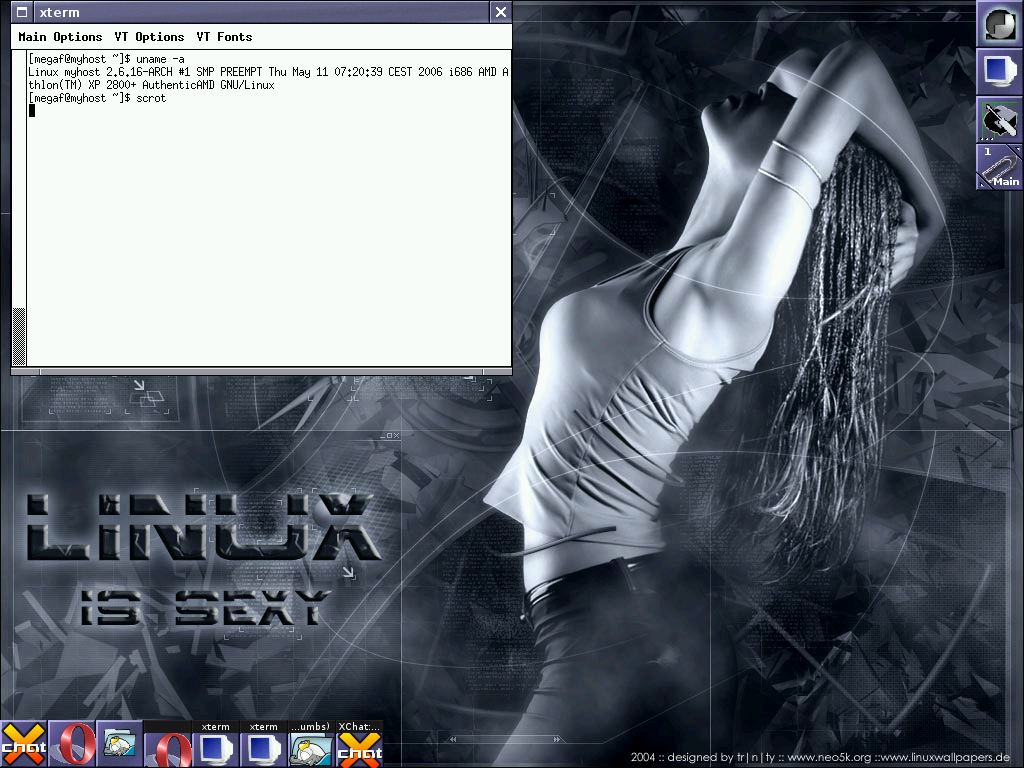Switch to next workspace via Clip arrow
Image resolution: width=1024 pixels, height=768 pixels.
[1017, 150]
